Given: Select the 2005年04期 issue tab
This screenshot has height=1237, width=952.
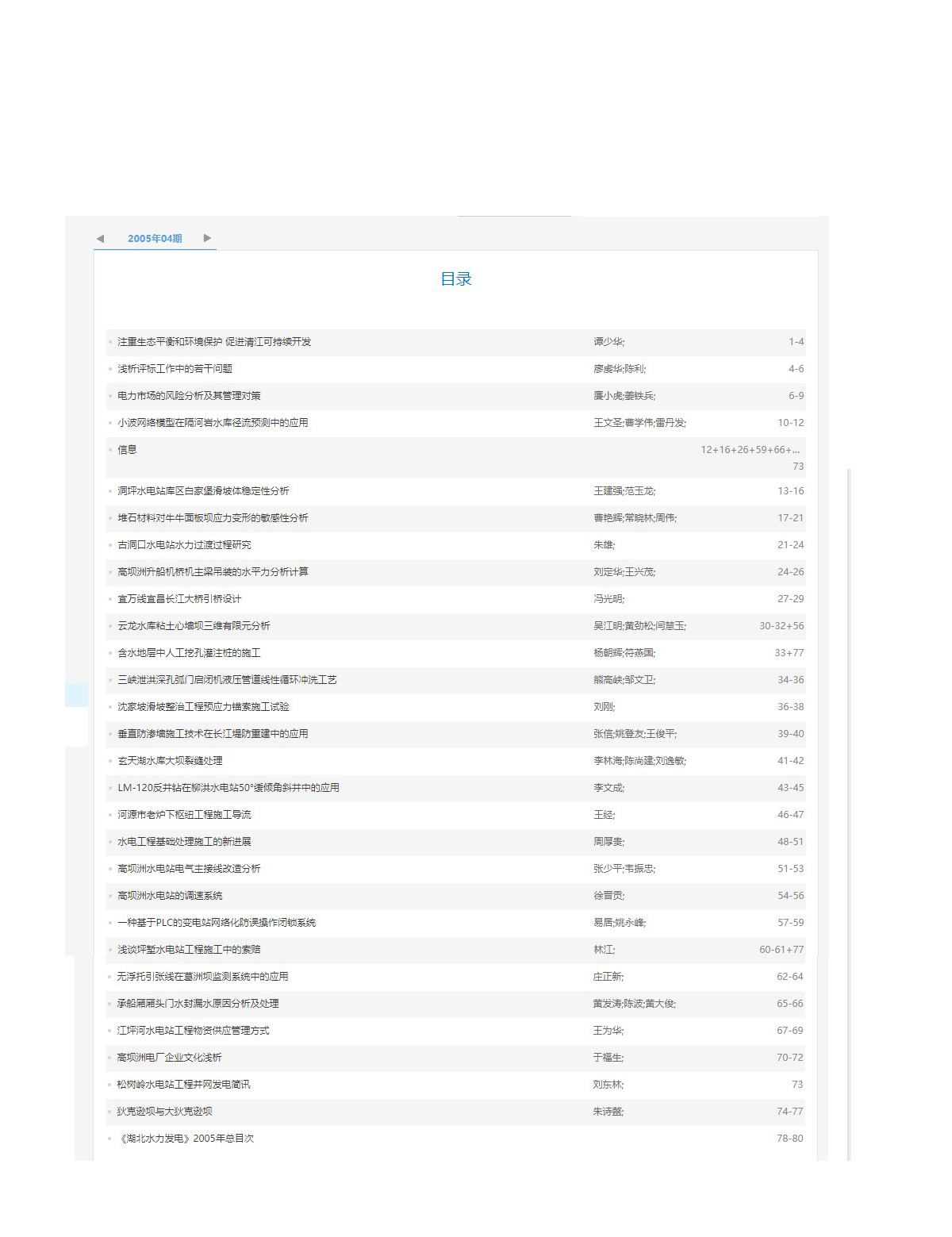Looking at the screenshot, I should (x=155, y=238).
